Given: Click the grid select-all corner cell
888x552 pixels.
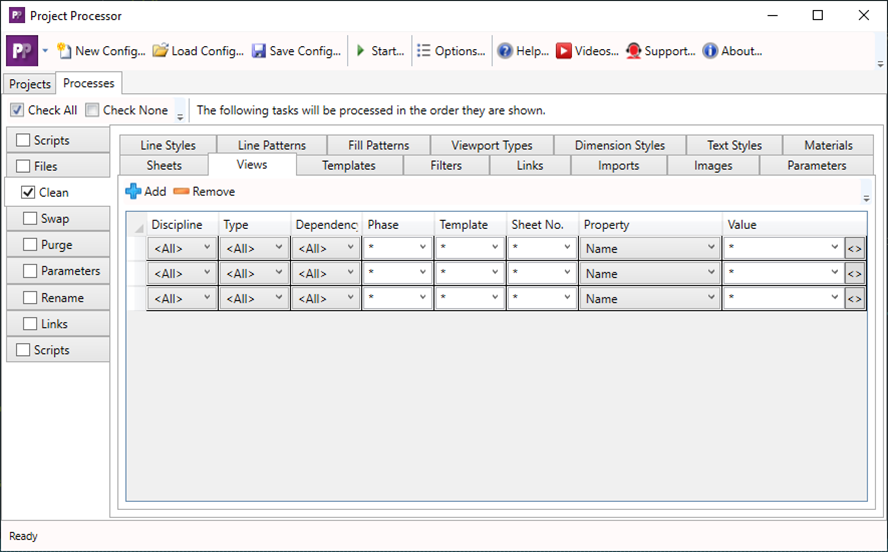Looking at the screenshot, I should click(136, 225).
